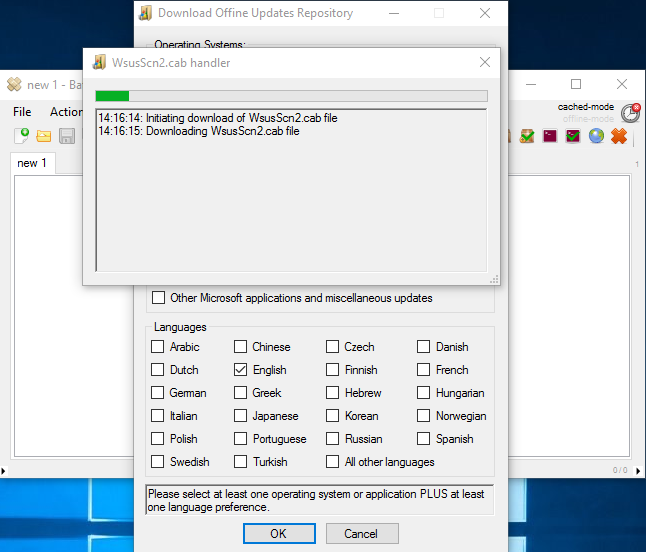Click the right scroll arrow at BatchPatch bottom
Screen dimensions: 646x552
tap(638, 470)
